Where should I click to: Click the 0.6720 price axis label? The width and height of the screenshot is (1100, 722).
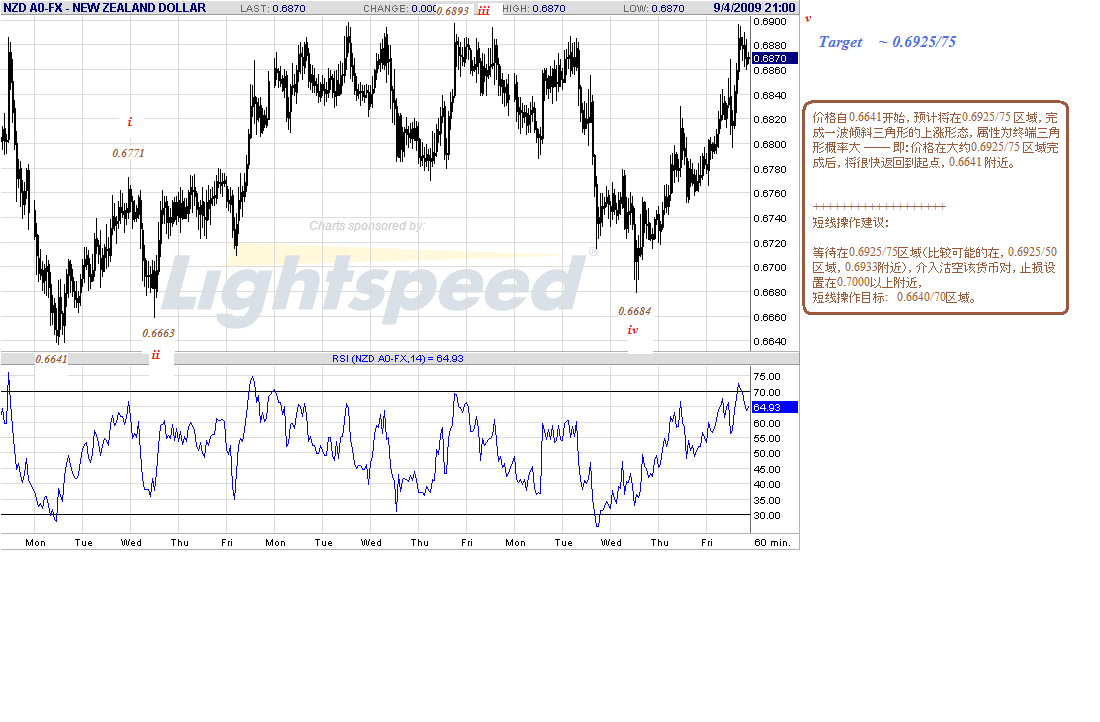click(x=770, y=243)
